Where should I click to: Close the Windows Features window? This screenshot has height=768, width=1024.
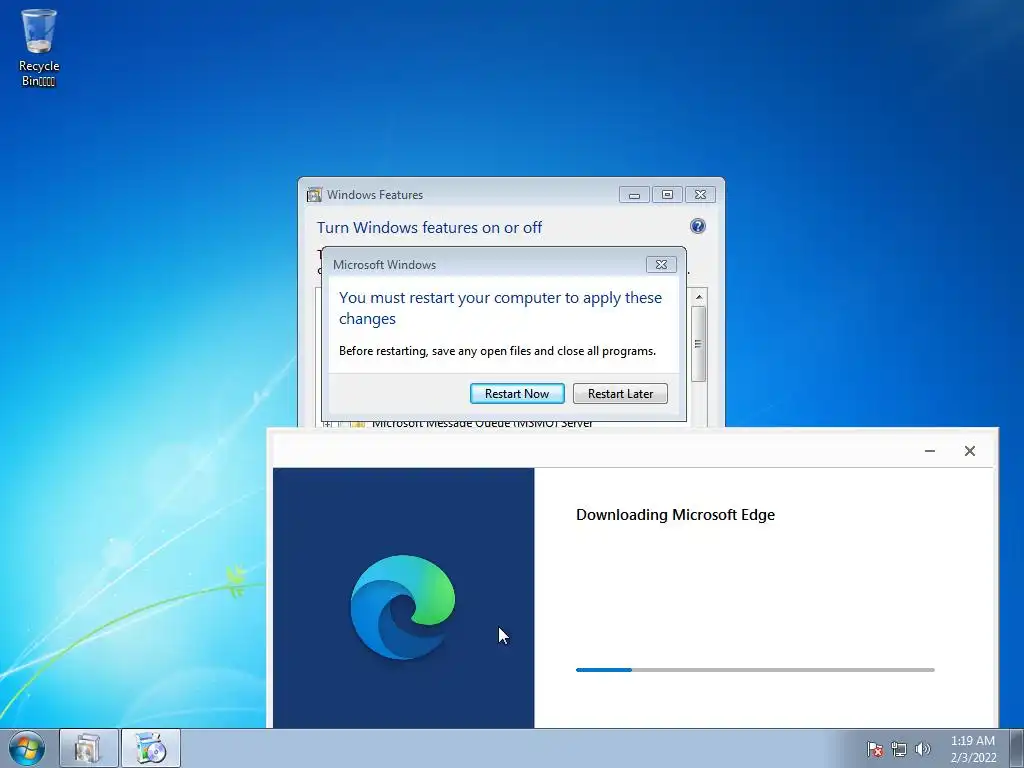(700, 195)
